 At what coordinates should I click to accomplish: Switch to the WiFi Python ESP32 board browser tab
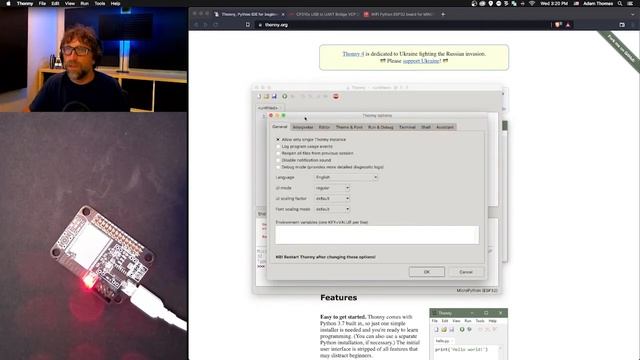[399, 14]
